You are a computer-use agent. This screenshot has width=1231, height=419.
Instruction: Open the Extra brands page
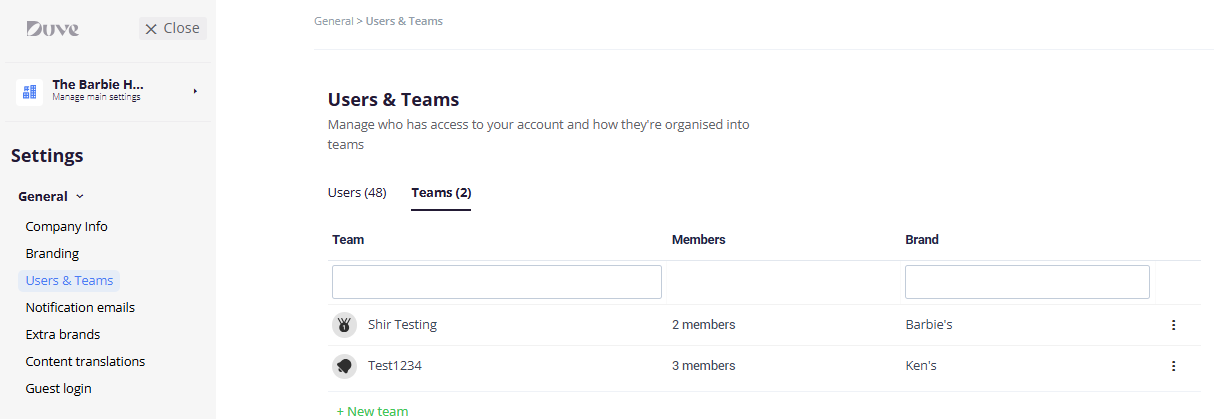63,335
